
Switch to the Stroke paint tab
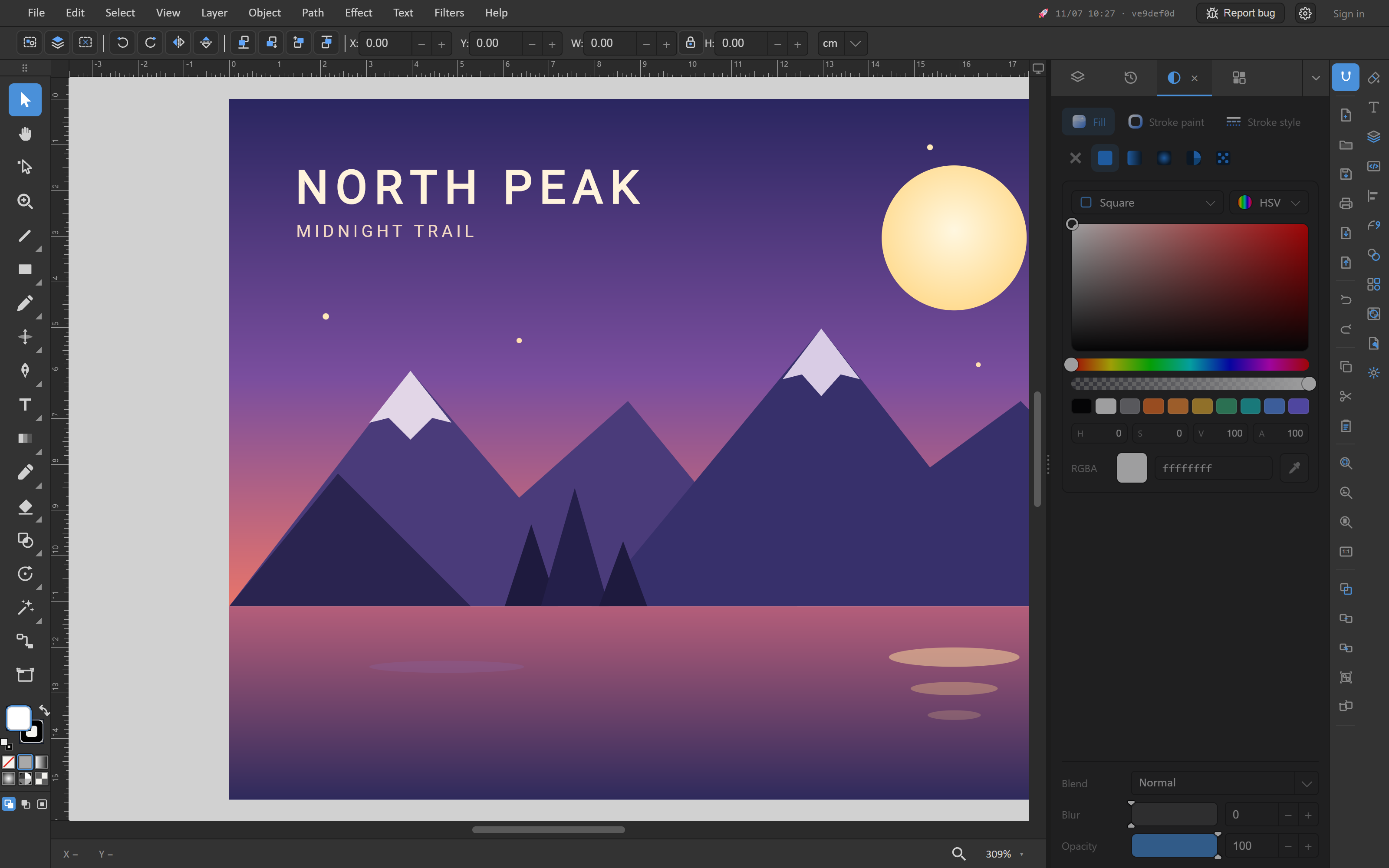point(1166,122)
